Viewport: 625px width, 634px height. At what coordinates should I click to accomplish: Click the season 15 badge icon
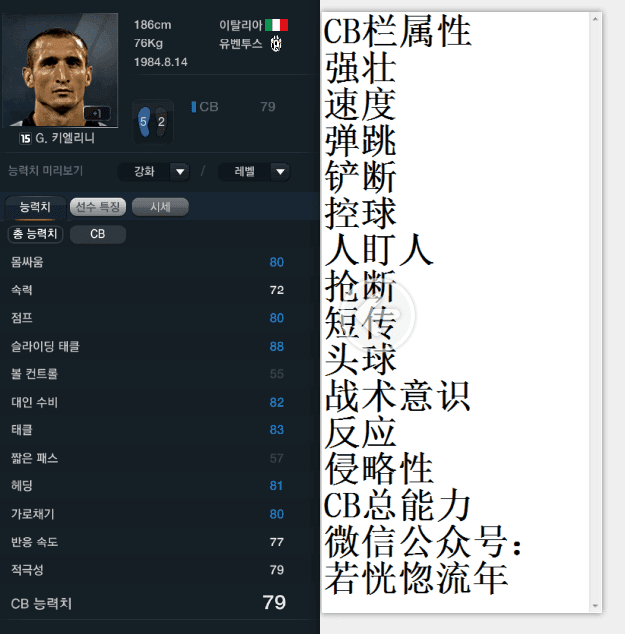(25, 139)
